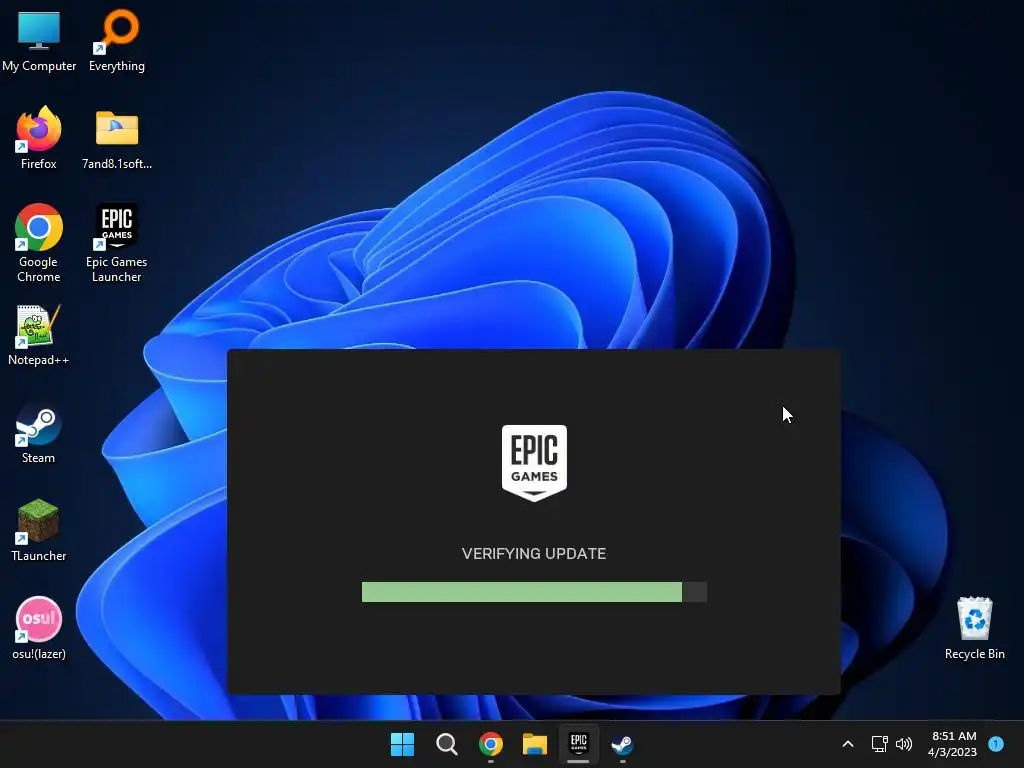Open the Windows Start menu
The image size is (1024, 768).
(402, 744)
